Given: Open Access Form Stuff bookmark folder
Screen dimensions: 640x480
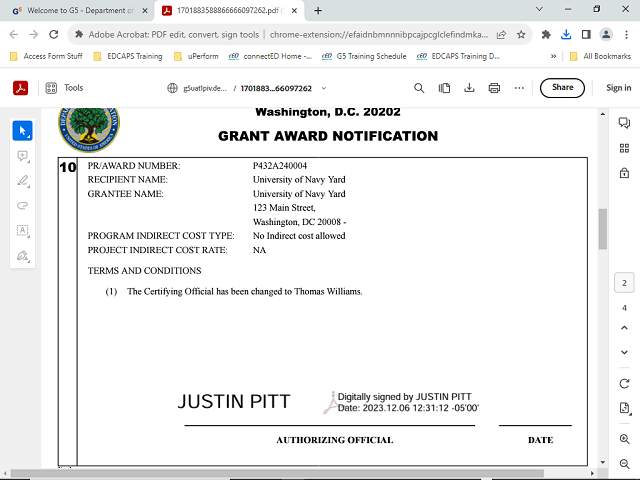Looking at the screenshot, I should tap(46, 56).
